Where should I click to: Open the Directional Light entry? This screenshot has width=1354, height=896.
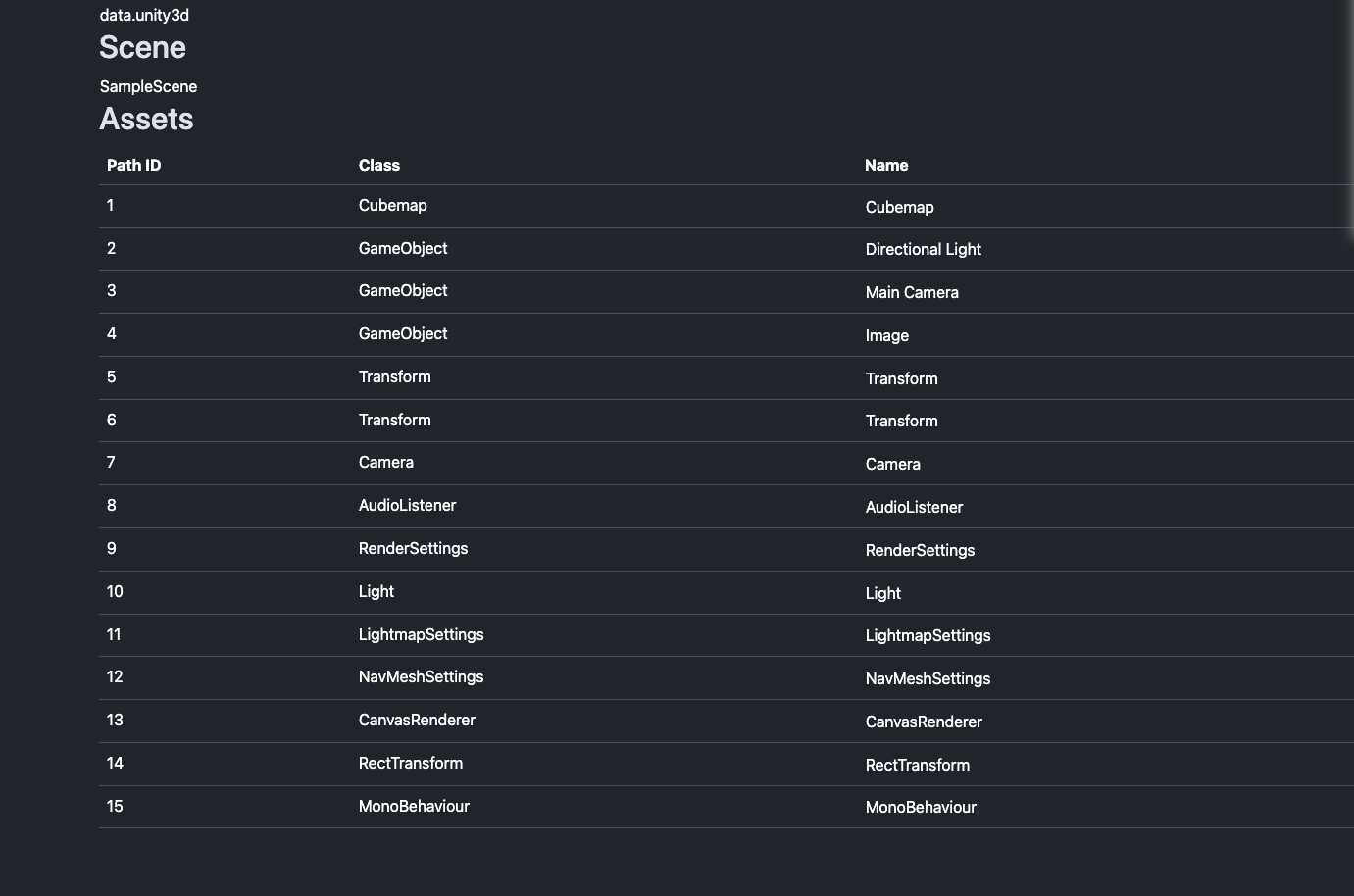click(923, 249)
